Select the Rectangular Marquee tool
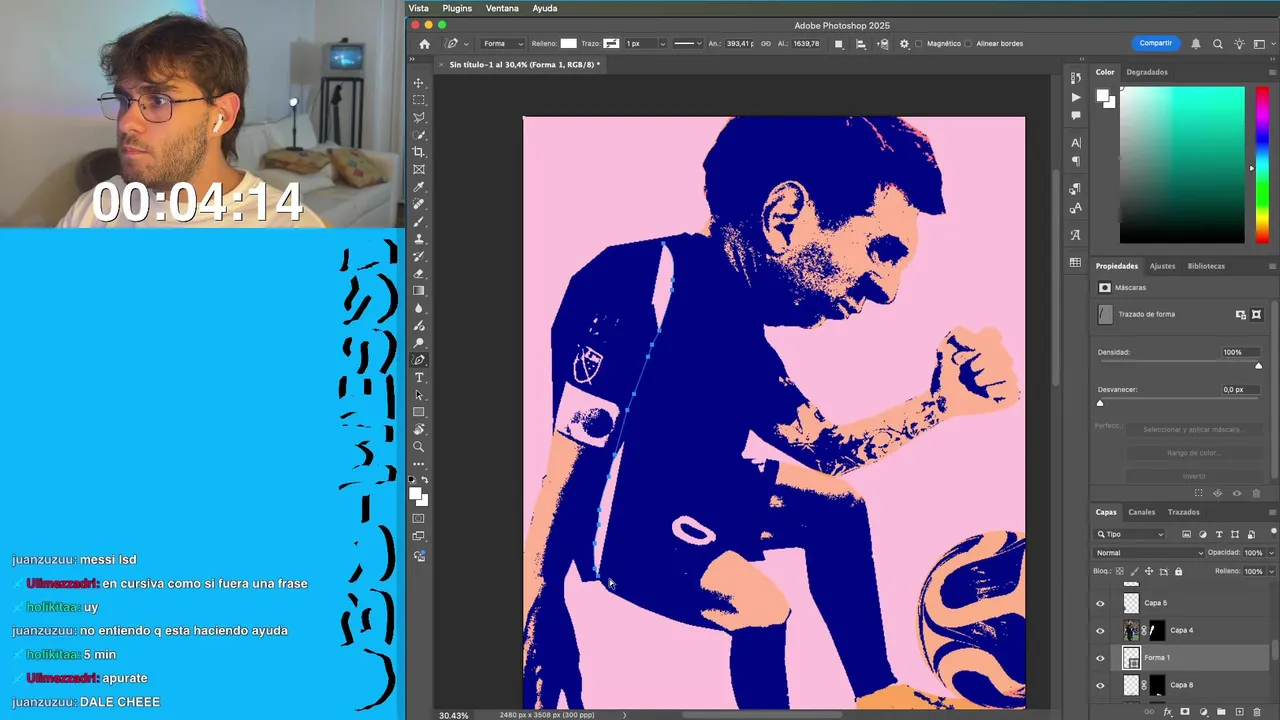The image size is (1280, 720). click(x=419, y=100)
